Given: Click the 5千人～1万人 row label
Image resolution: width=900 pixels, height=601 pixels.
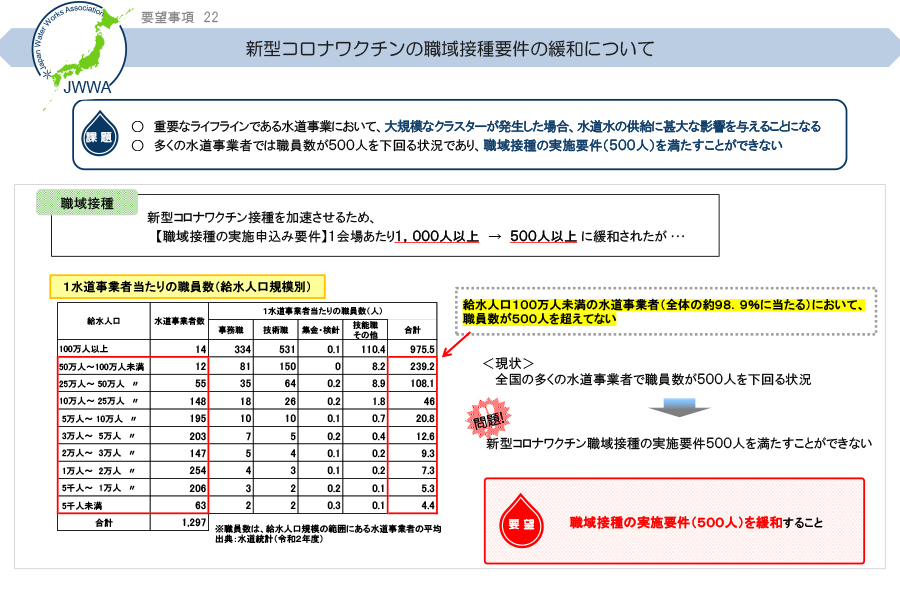Looking at the screenshot, I should (x=98, y=488).
